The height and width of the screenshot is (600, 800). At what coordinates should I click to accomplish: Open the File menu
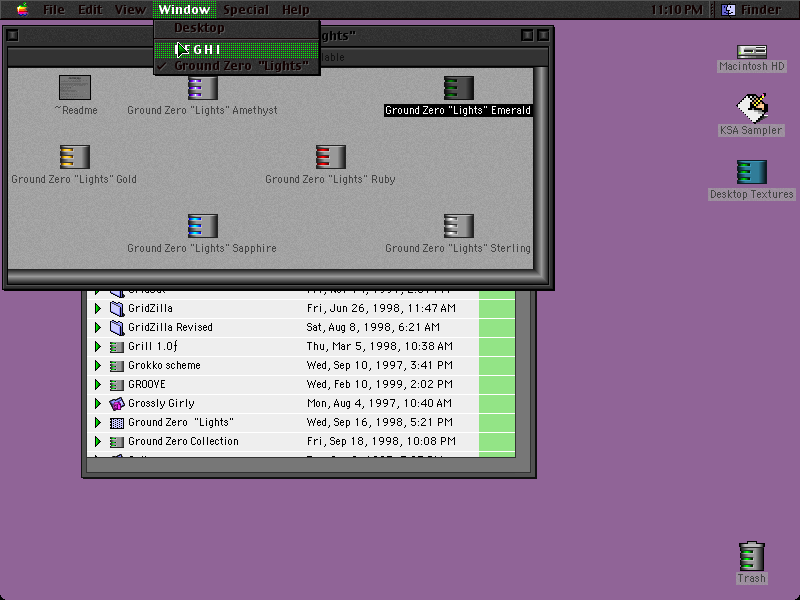(x=54, y=10)
